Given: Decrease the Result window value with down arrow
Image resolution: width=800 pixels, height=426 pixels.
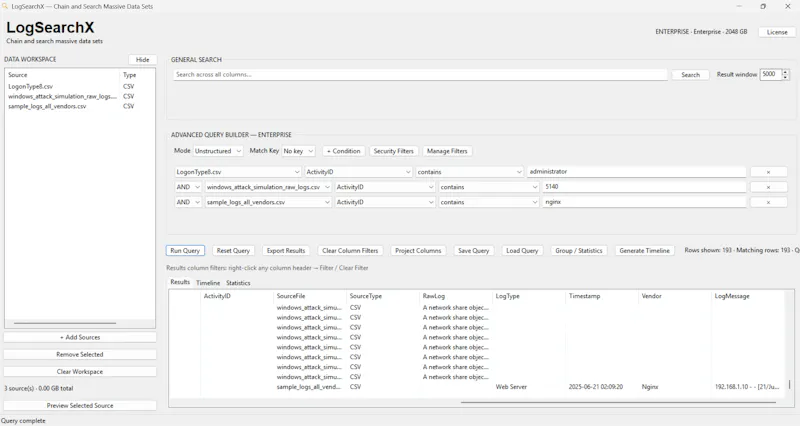Looking at the screenshot, I should [x=785, y=78].
